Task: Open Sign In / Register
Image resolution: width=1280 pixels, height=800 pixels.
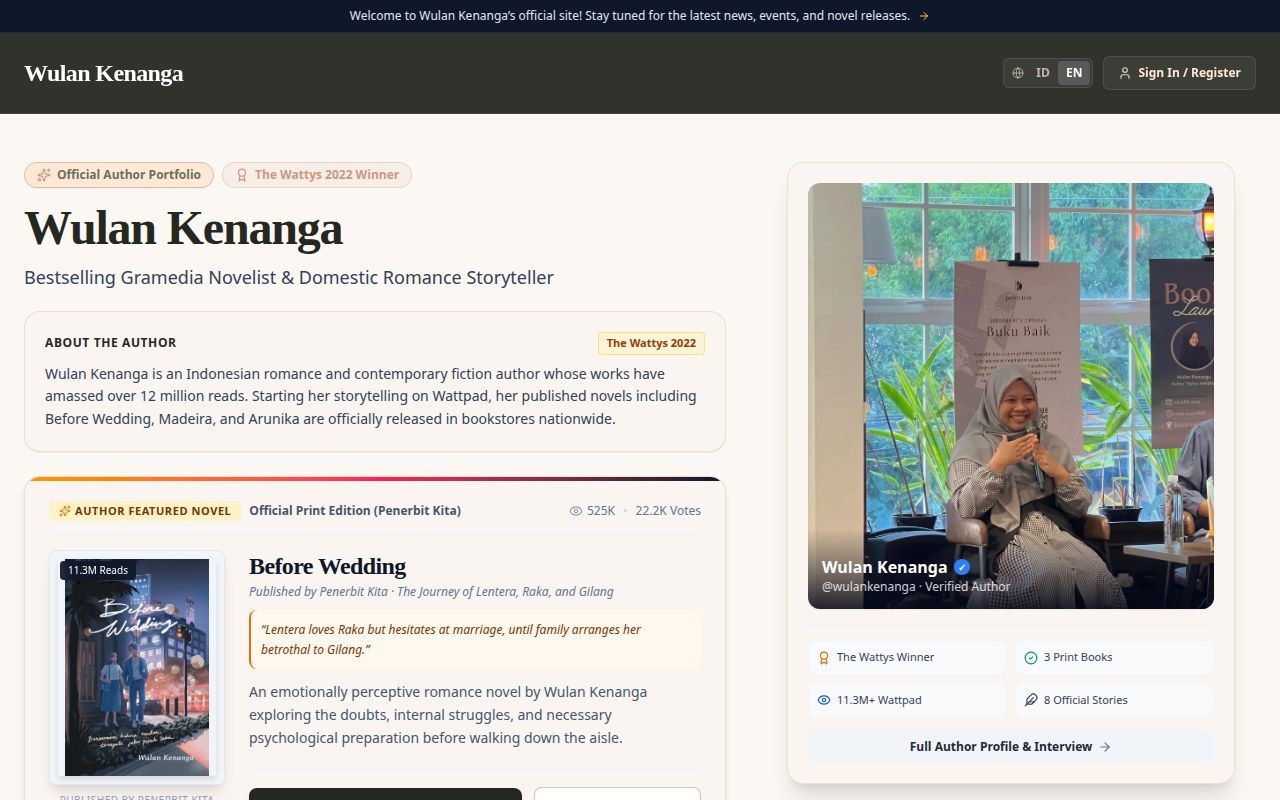Action: pos(1179,73)
